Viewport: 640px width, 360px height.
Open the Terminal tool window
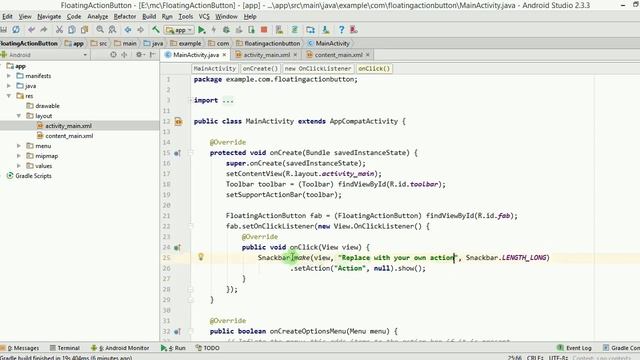tap(64, 348)
